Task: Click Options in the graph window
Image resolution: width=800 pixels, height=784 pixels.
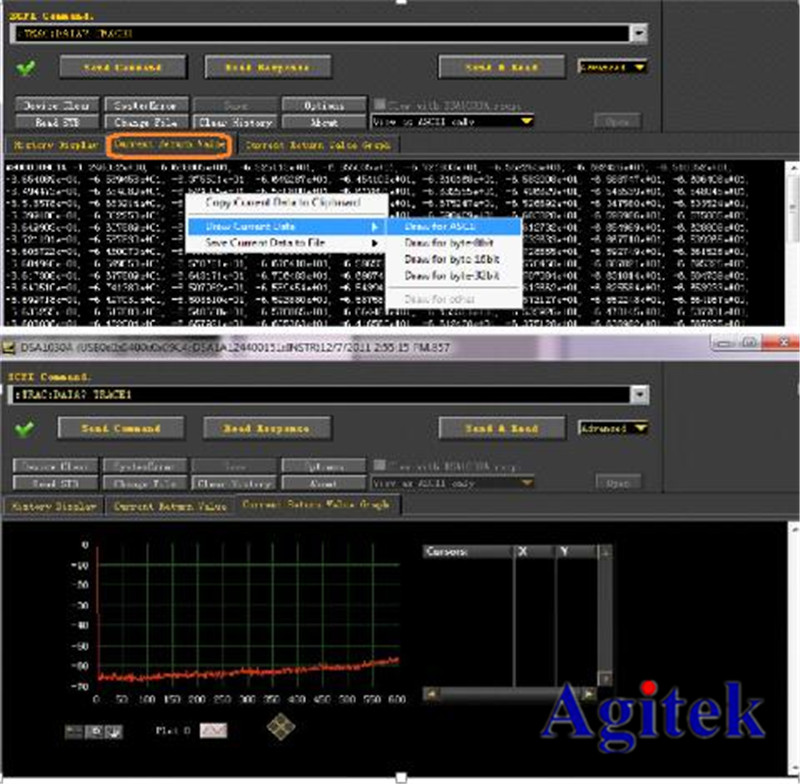Action: pos(323,466)
